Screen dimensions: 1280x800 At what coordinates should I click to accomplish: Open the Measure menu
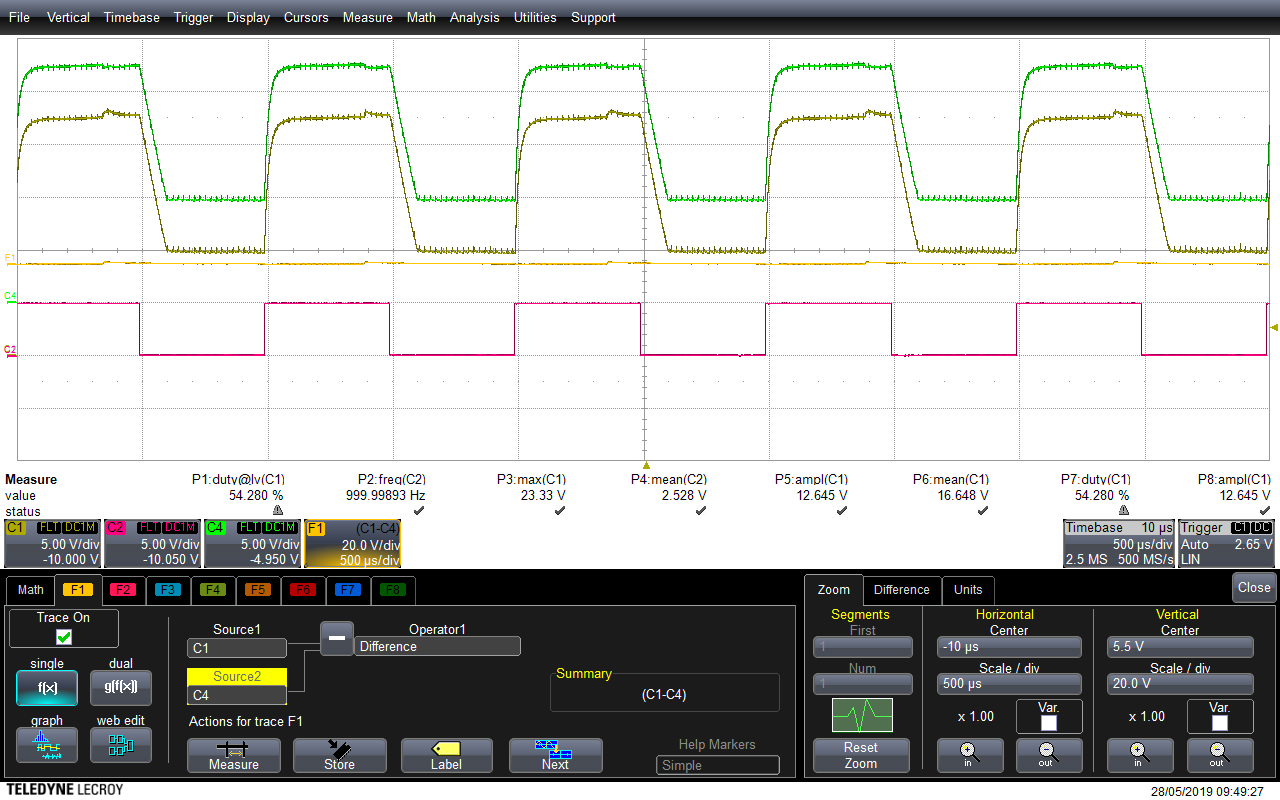coord(367,17)
